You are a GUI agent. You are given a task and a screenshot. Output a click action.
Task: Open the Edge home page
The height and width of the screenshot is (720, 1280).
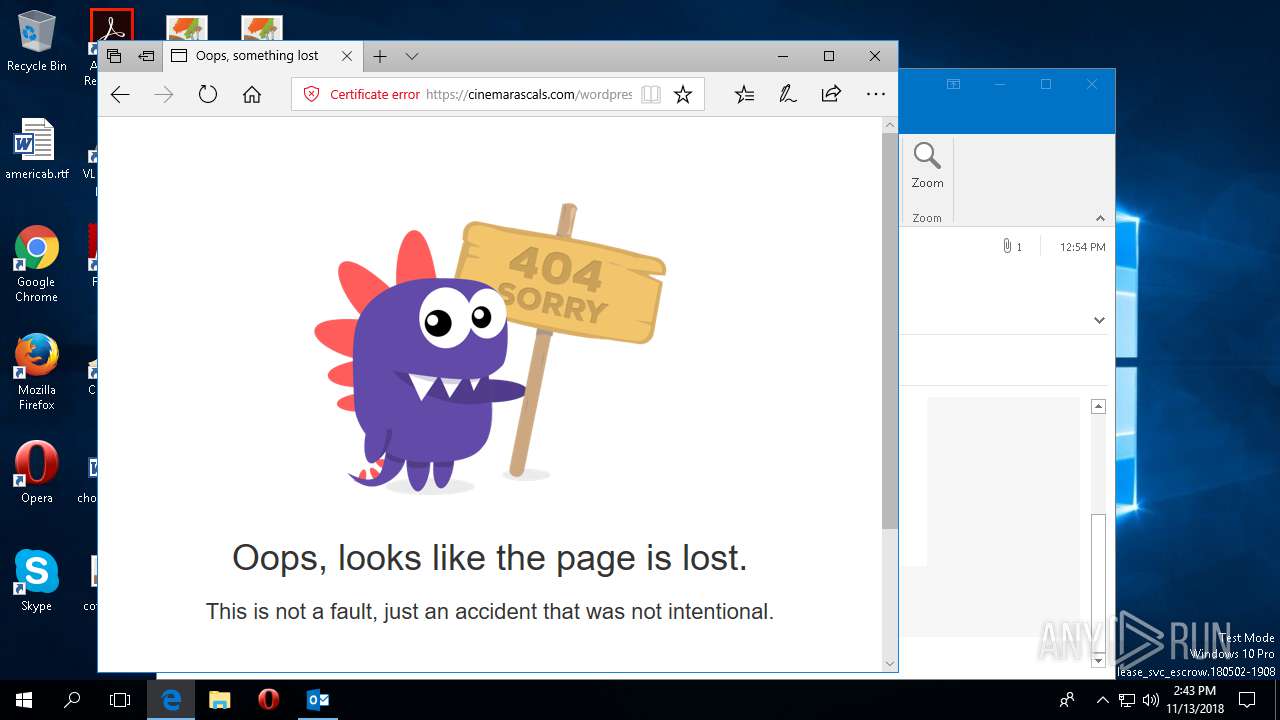(252, 94)
